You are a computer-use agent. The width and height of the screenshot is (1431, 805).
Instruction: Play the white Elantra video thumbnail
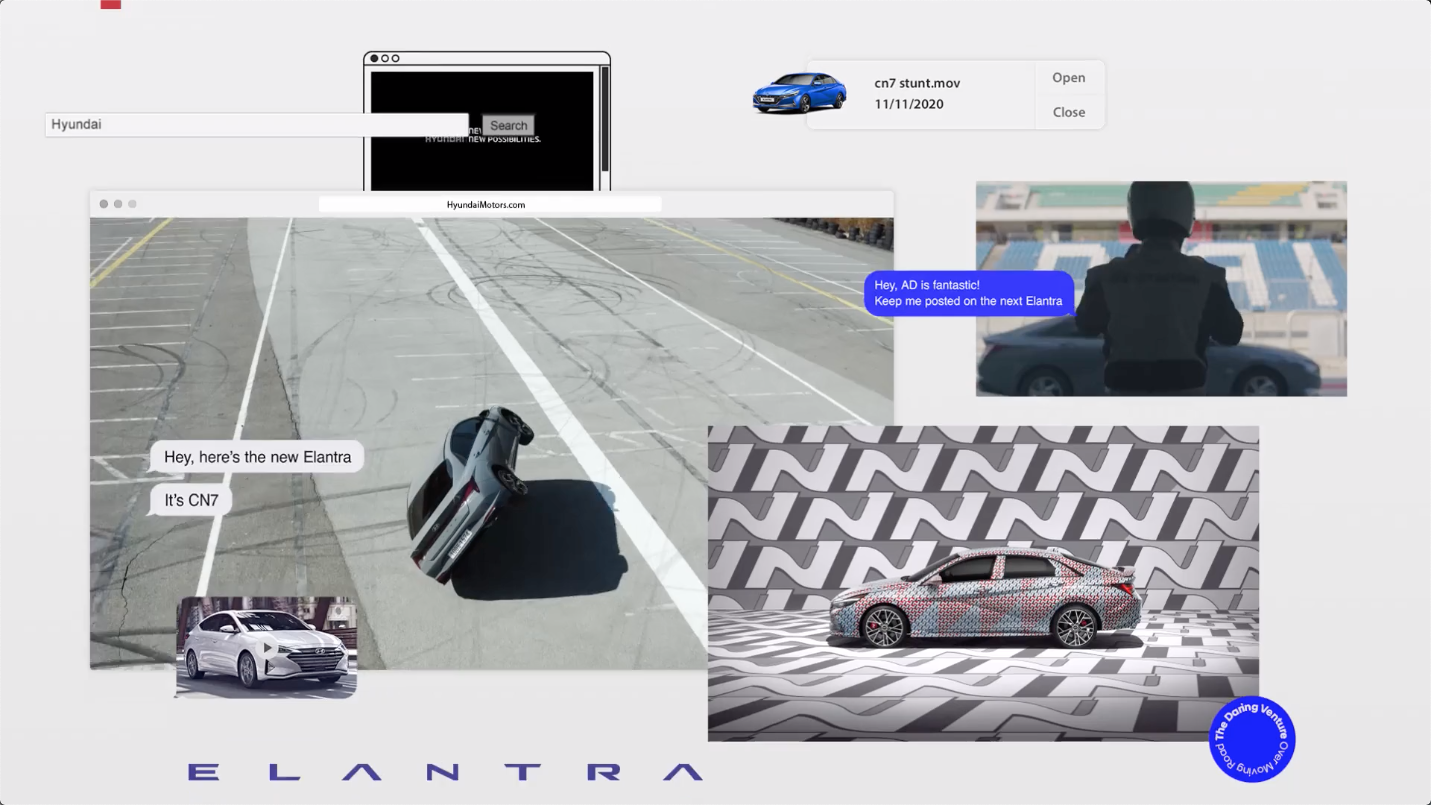coord(267,647)
